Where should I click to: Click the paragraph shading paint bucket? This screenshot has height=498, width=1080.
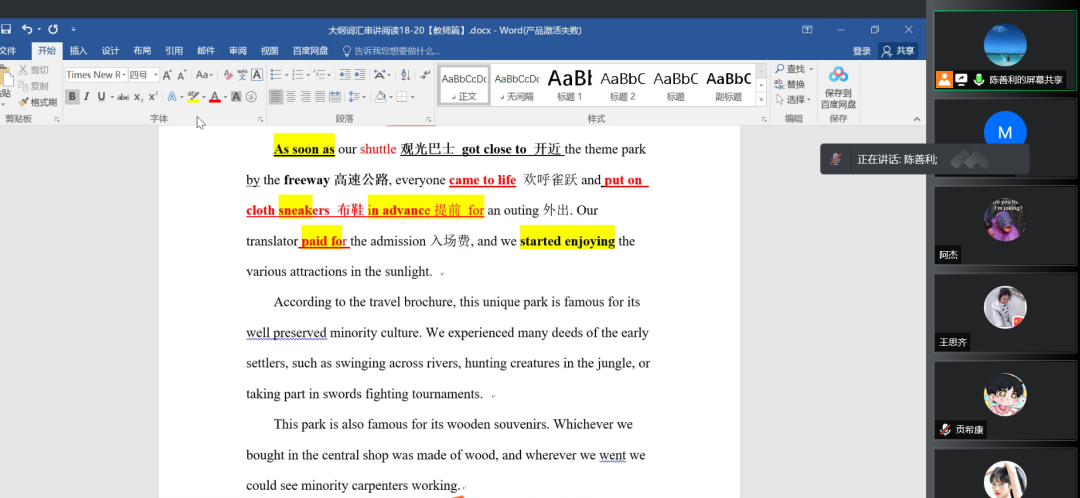click(380, 96)
